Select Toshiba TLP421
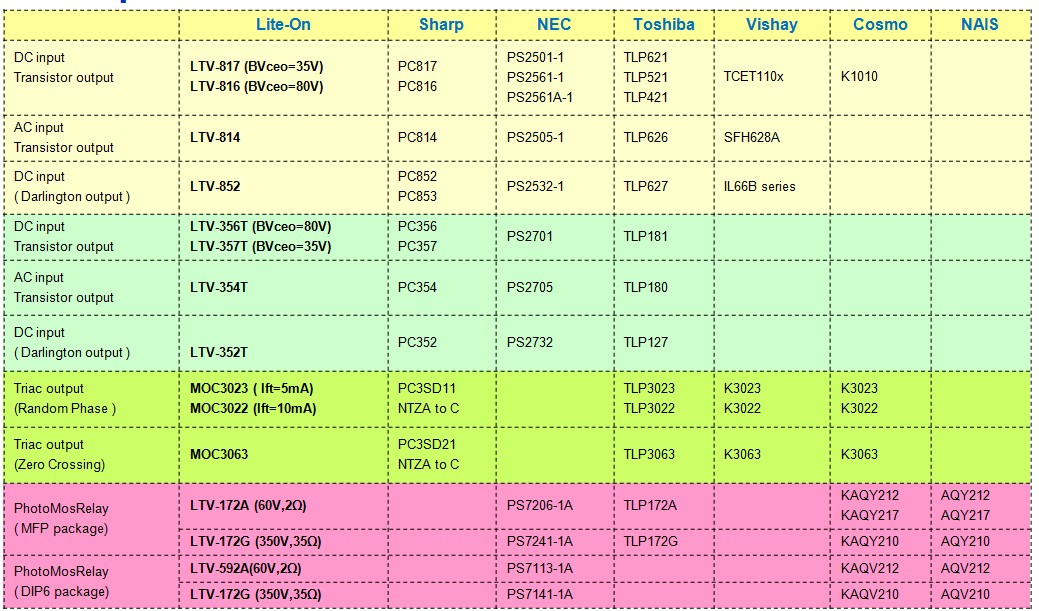1039x611 pixels. click(645, 97)
